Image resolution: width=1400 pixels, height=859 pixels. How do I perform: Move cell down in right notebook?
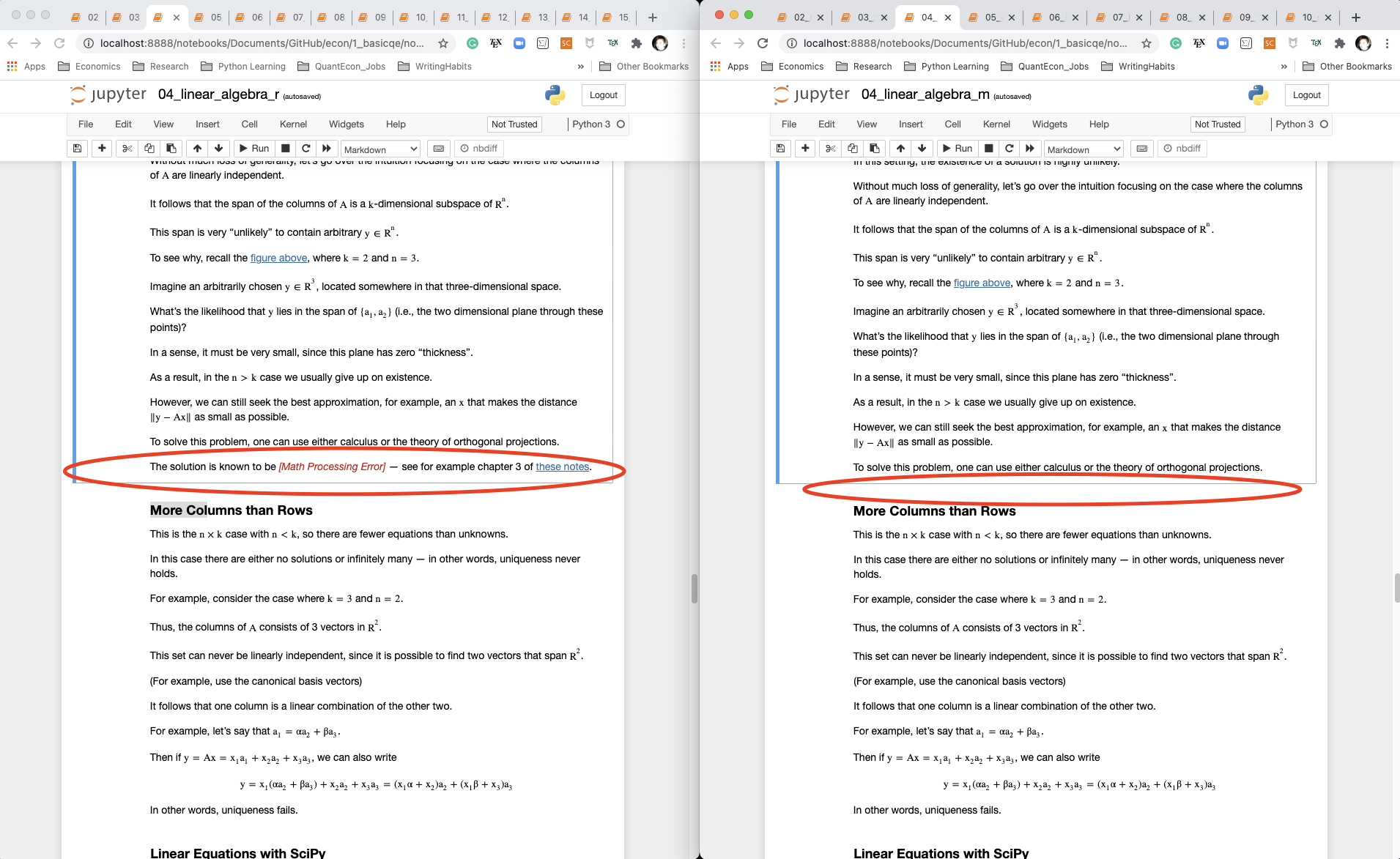pyautogui.click(x=922, y=149)
